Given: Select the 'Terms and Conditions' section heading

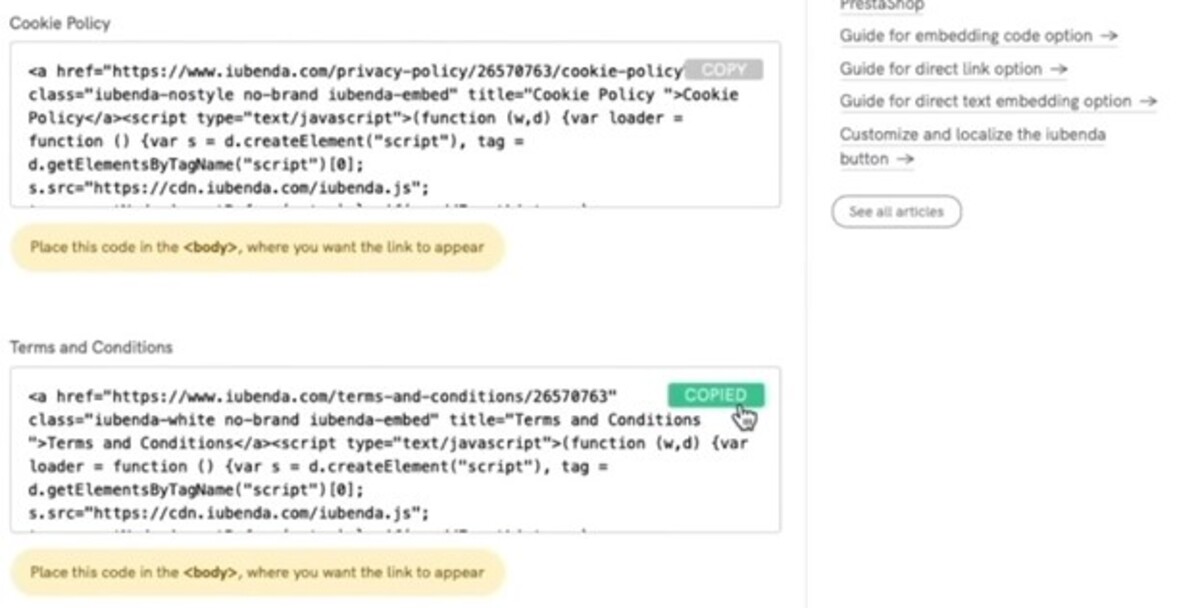Looking at the screenshot, I should pyautogui.click(x=91, y=348).
